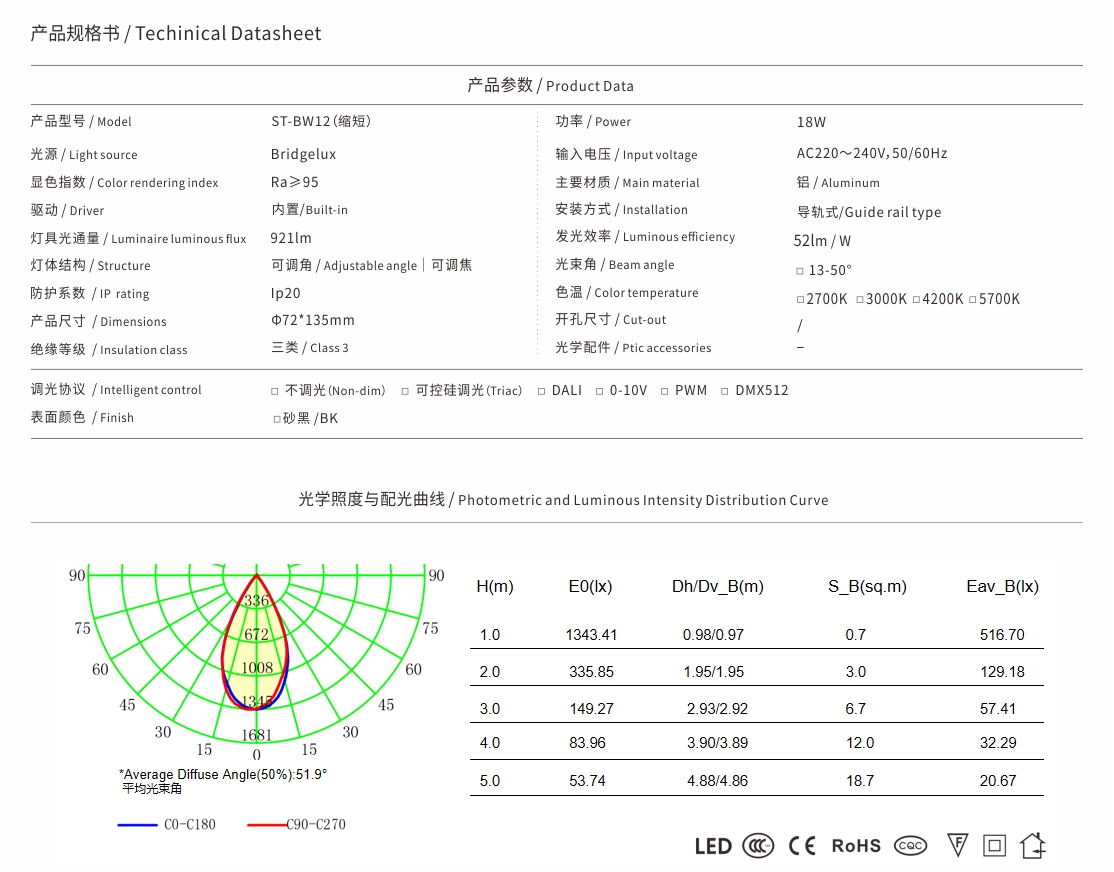Click power value 18W
The height and width of the screenshot is (872, 1114).
pos(811,122)
